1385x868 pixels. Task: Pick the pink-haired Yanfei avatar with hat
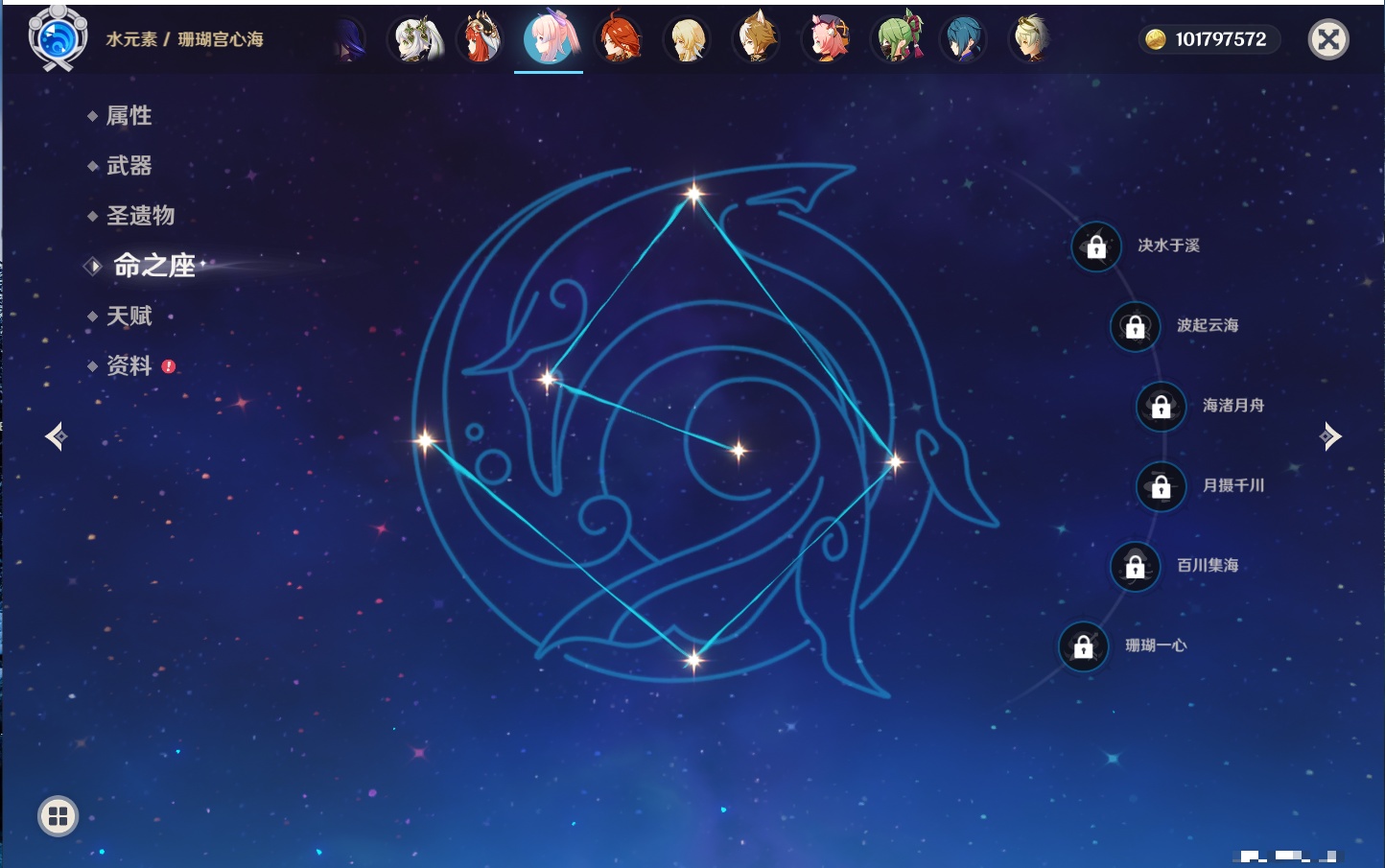[827, 39]
